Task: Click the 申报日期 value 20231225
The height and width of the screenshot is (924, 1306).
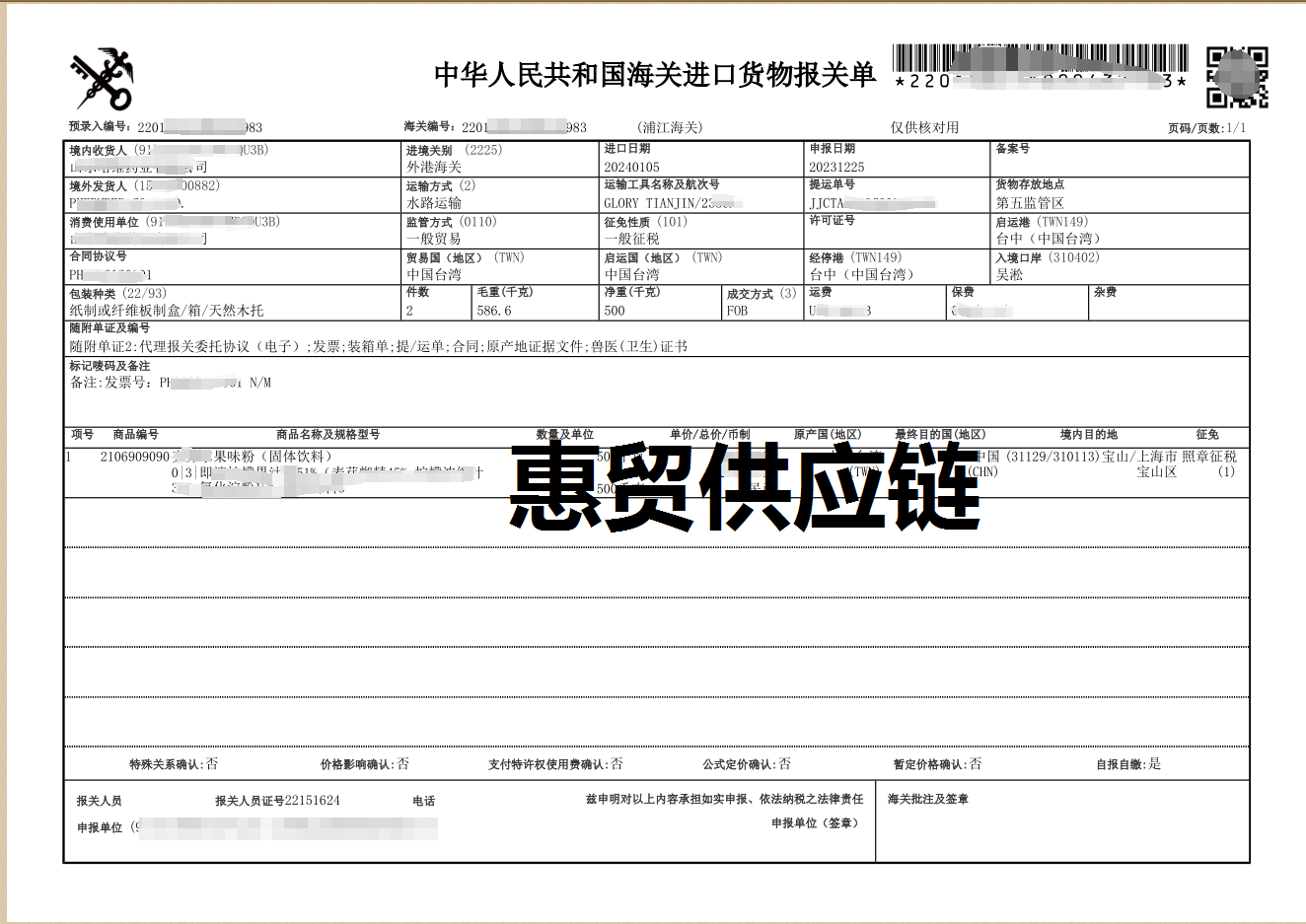Action: (x=836, y=167)
